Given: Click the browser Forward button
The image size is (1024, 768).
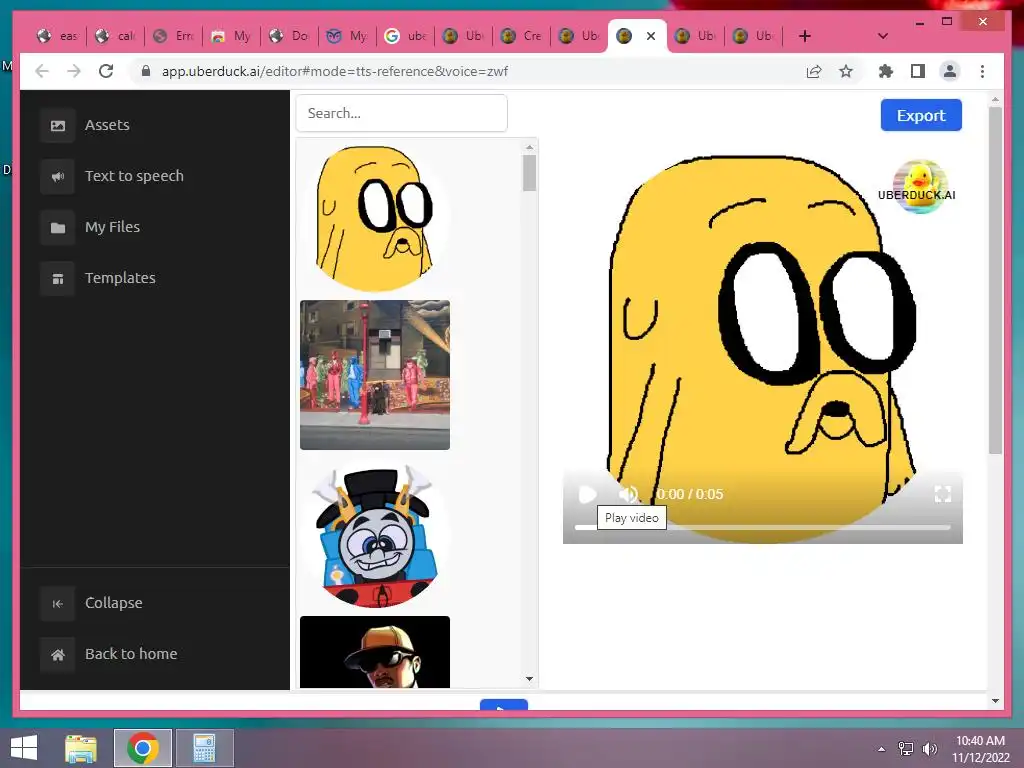Looking at the screenshot, I should click(74, 71).
